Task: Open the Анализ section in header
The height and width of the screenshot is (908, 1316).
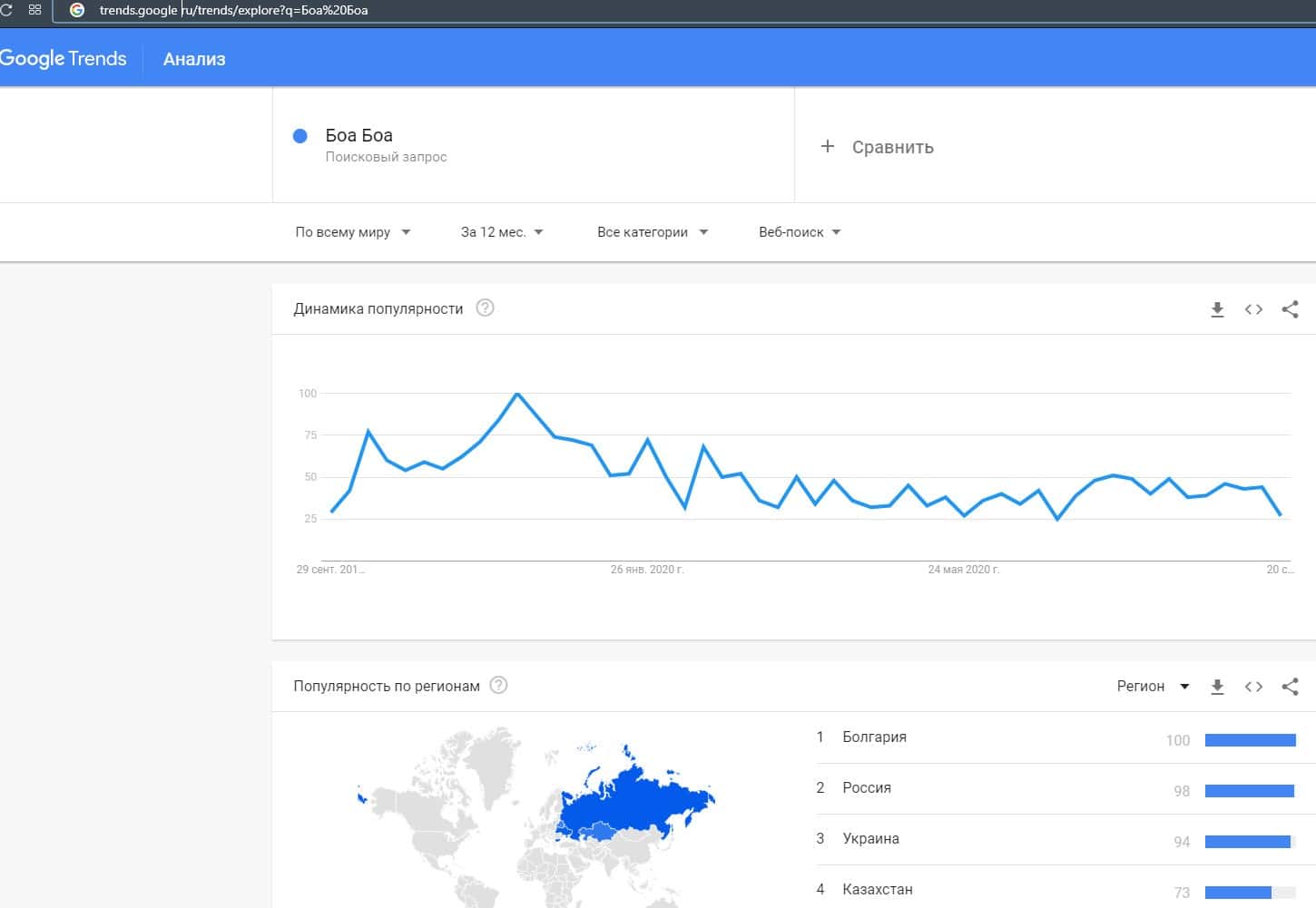Action: (x=194, y=59)
